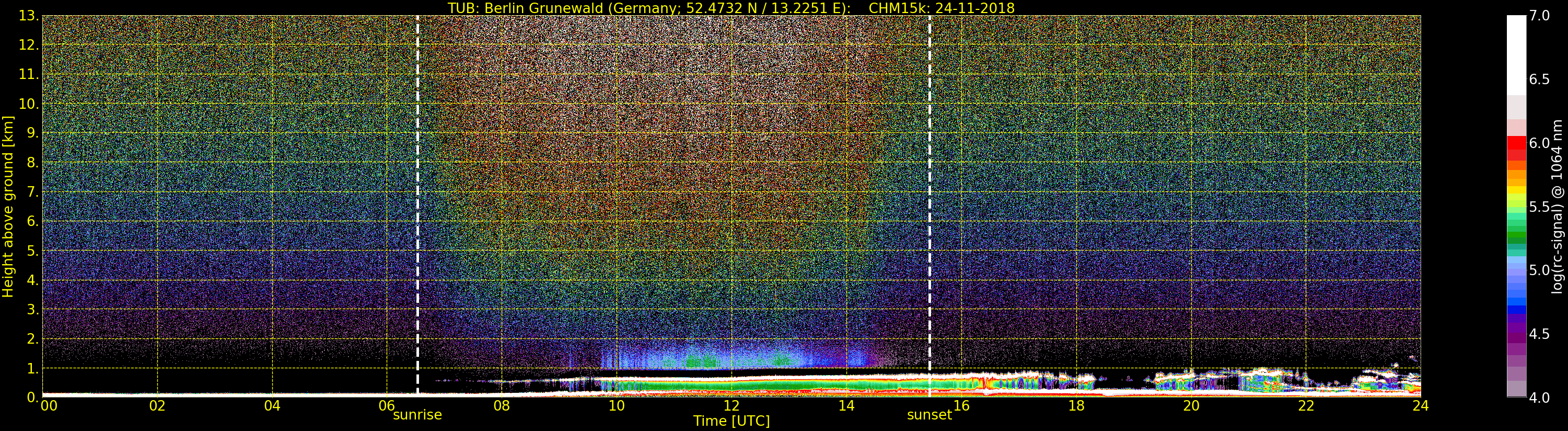The width and height of the screenshot is (1568, 431).
Task: Click the height-axis tick label '0.'
Action: pos(33,397)
